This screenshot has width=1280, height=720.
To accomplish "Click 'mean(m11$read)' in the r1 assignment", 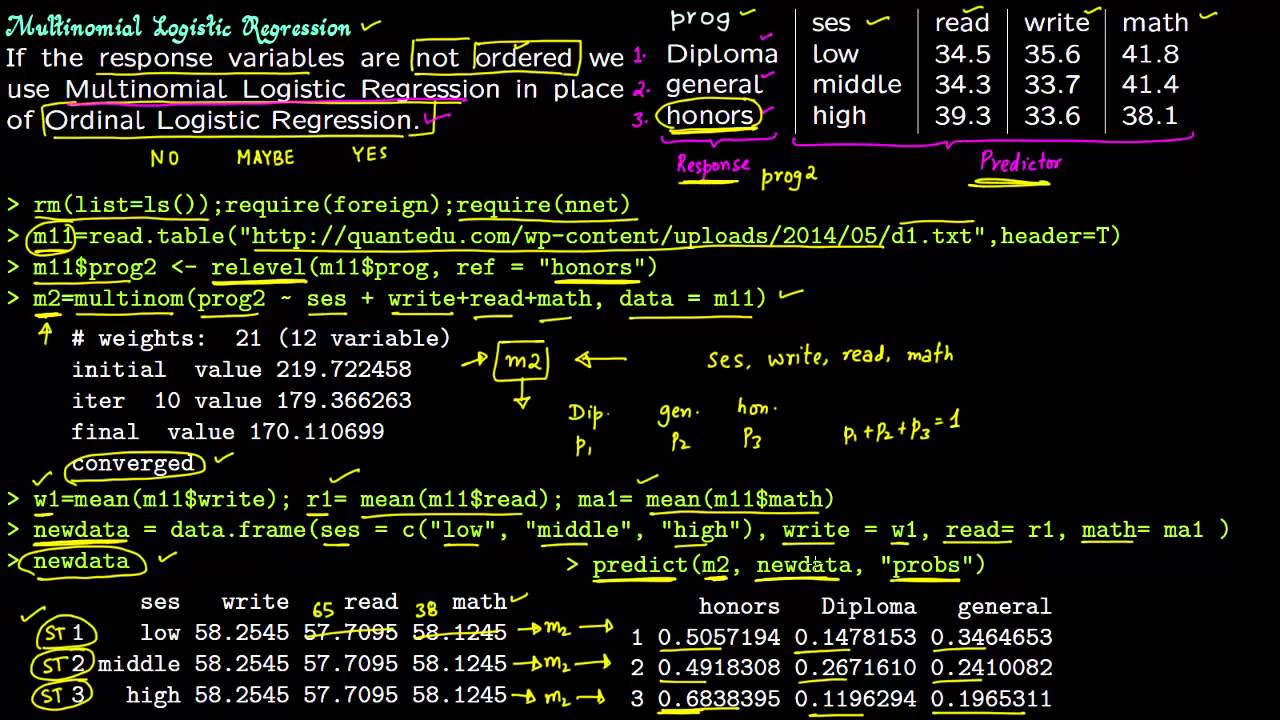I will (454, 499).
